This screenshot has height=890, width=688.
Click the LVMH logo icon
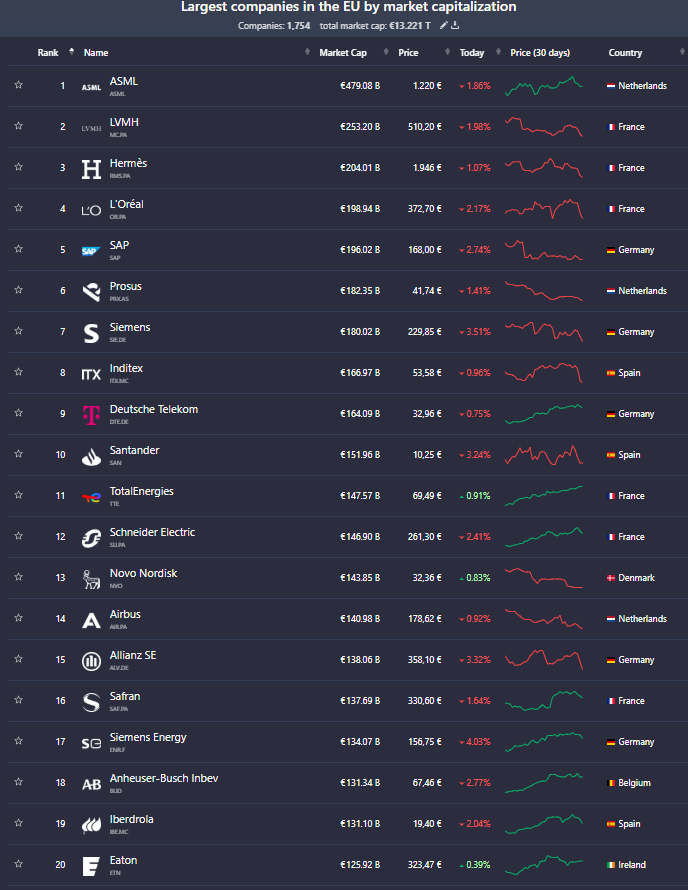91,128
